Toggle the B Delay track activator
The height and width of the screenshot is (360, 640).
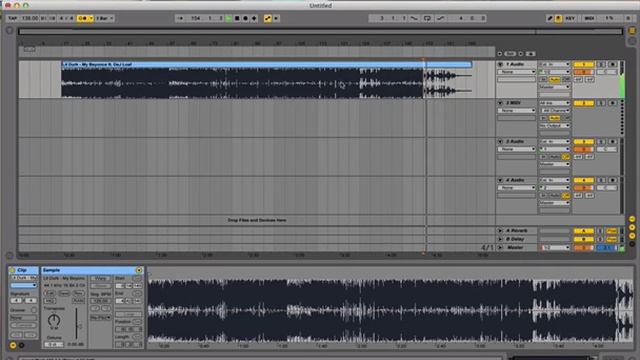tap(584, 239)
